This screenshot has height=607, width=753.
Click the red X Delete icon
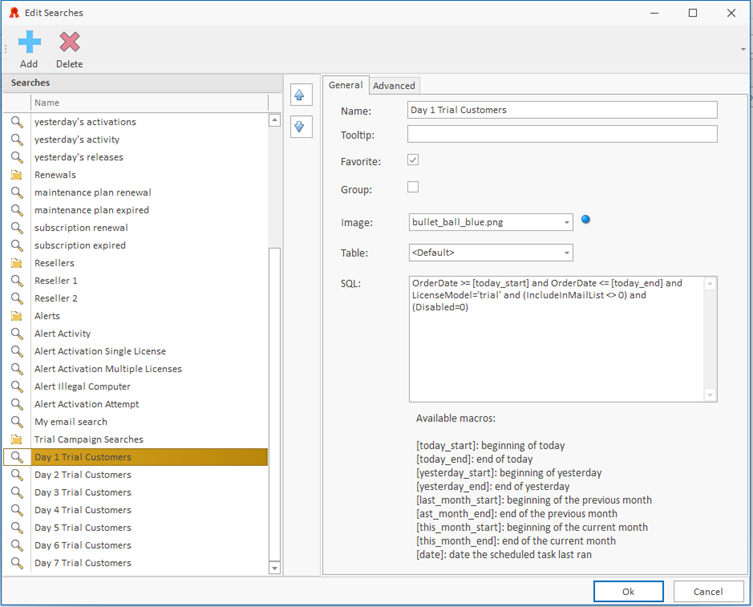(69, 42)
